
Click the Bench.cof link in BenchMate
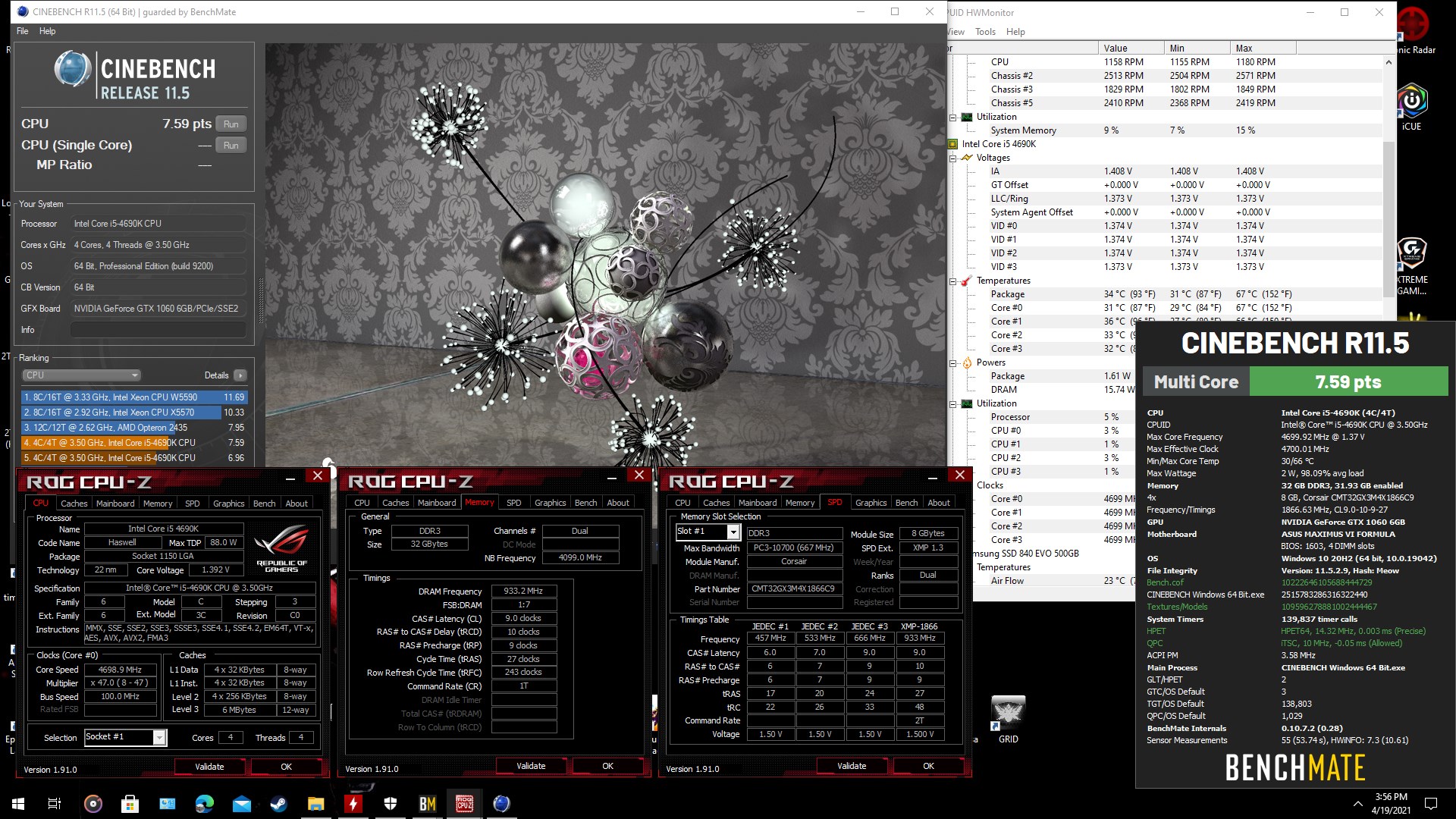1165,582
